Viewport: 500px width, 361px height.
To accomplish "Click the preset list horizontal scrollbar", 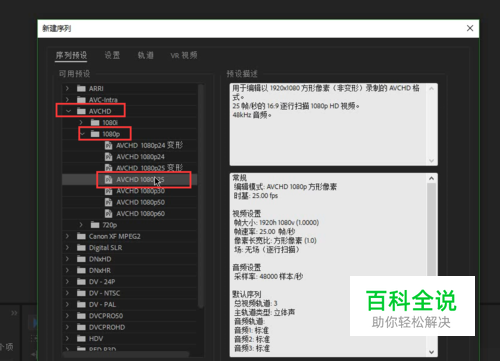I will pos(127,354).
